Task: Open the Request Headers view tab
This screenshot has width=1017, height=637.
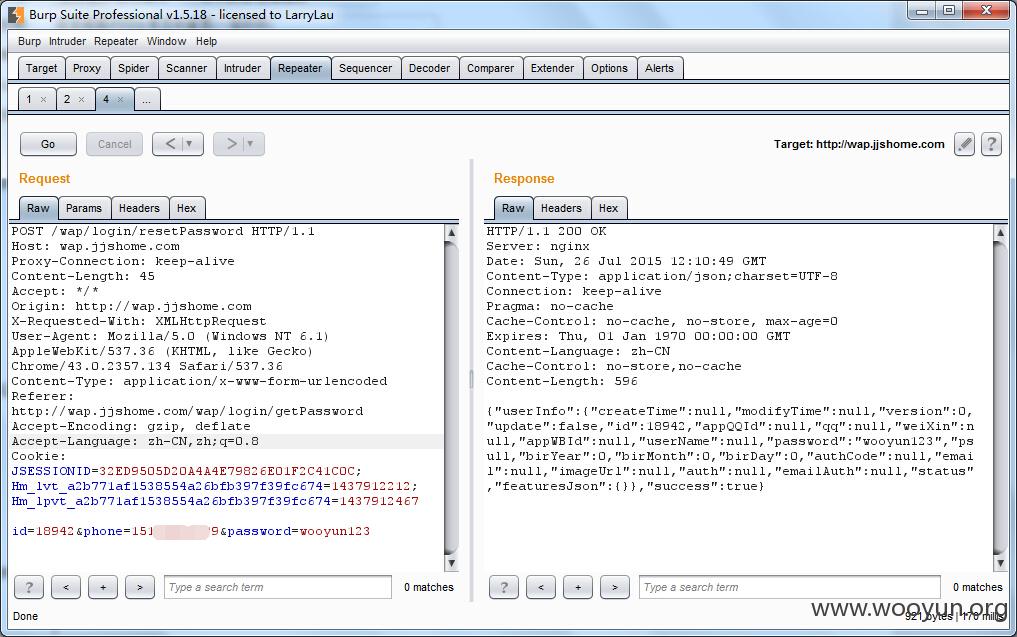Action: pos(139,208)
